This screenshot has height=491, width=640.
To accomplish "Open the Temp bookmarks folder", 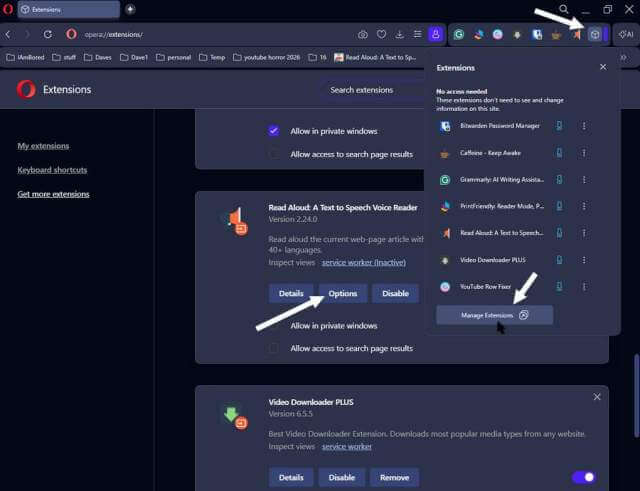I will coord(212,58).
